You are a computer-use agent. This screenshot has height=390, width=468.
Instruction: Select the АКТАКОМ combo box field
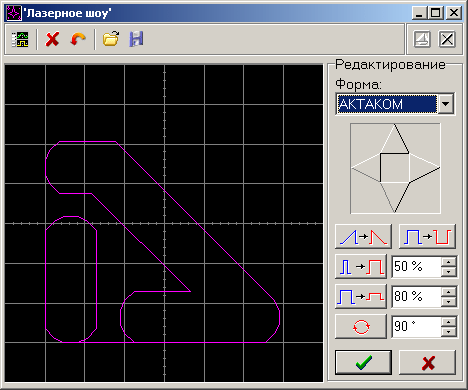[387, 104]
